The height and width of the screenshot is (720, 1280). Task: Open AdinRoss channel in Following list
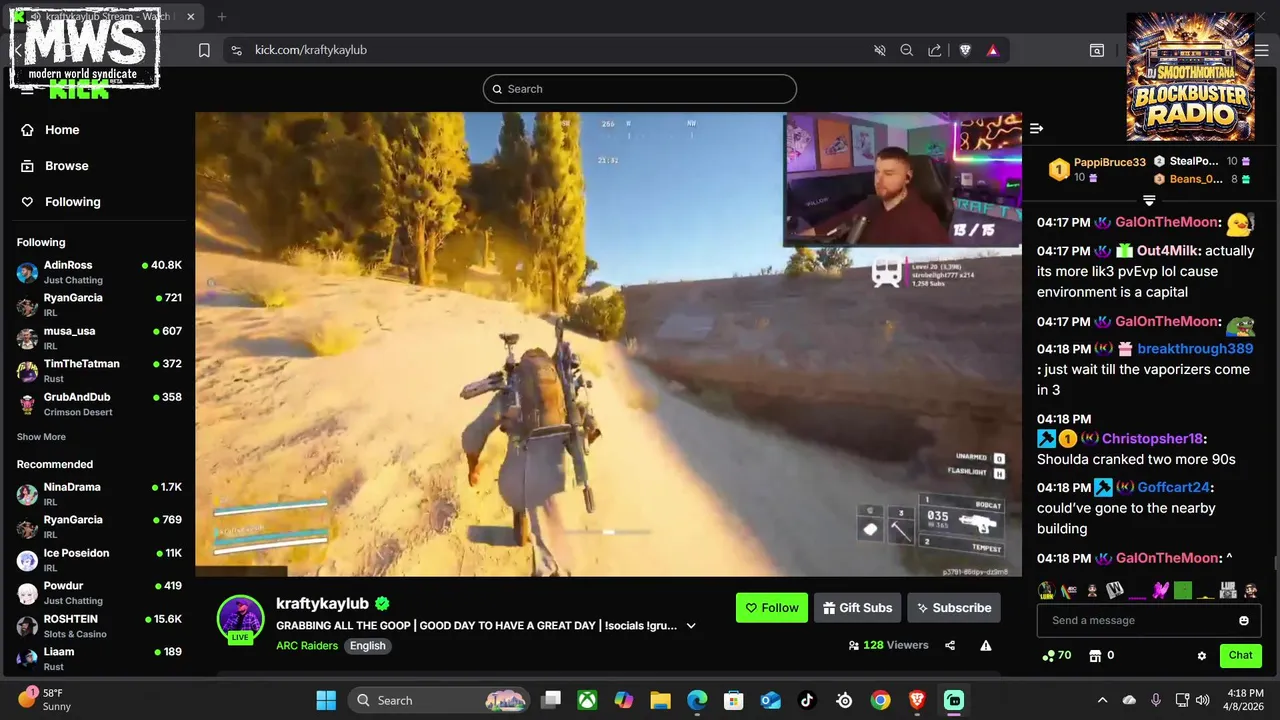[99, 272]
